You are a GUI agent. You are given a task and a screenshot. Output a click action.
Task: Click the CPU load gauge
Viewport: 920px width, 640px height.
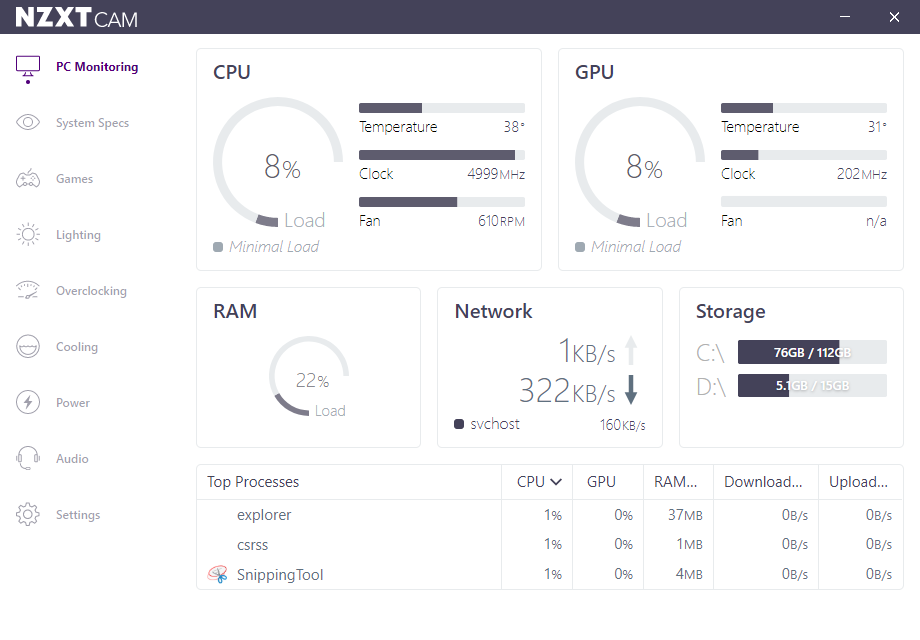point(278,162)
